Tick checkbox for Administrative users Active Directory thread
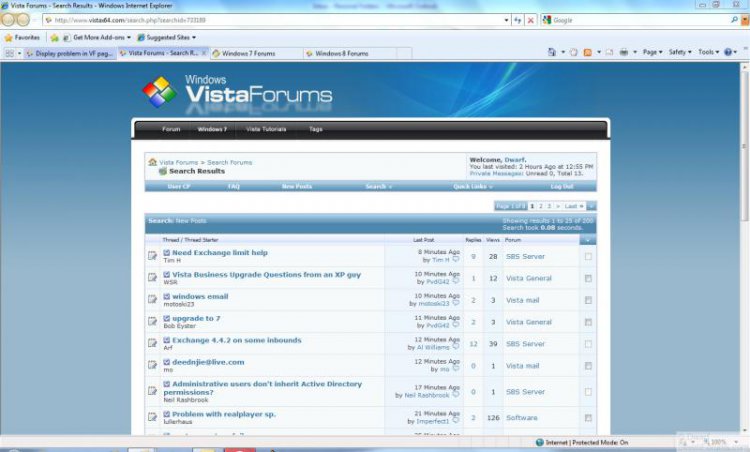Image resolution: width=750 pixels, height=452 pixels. coord(588,392)
